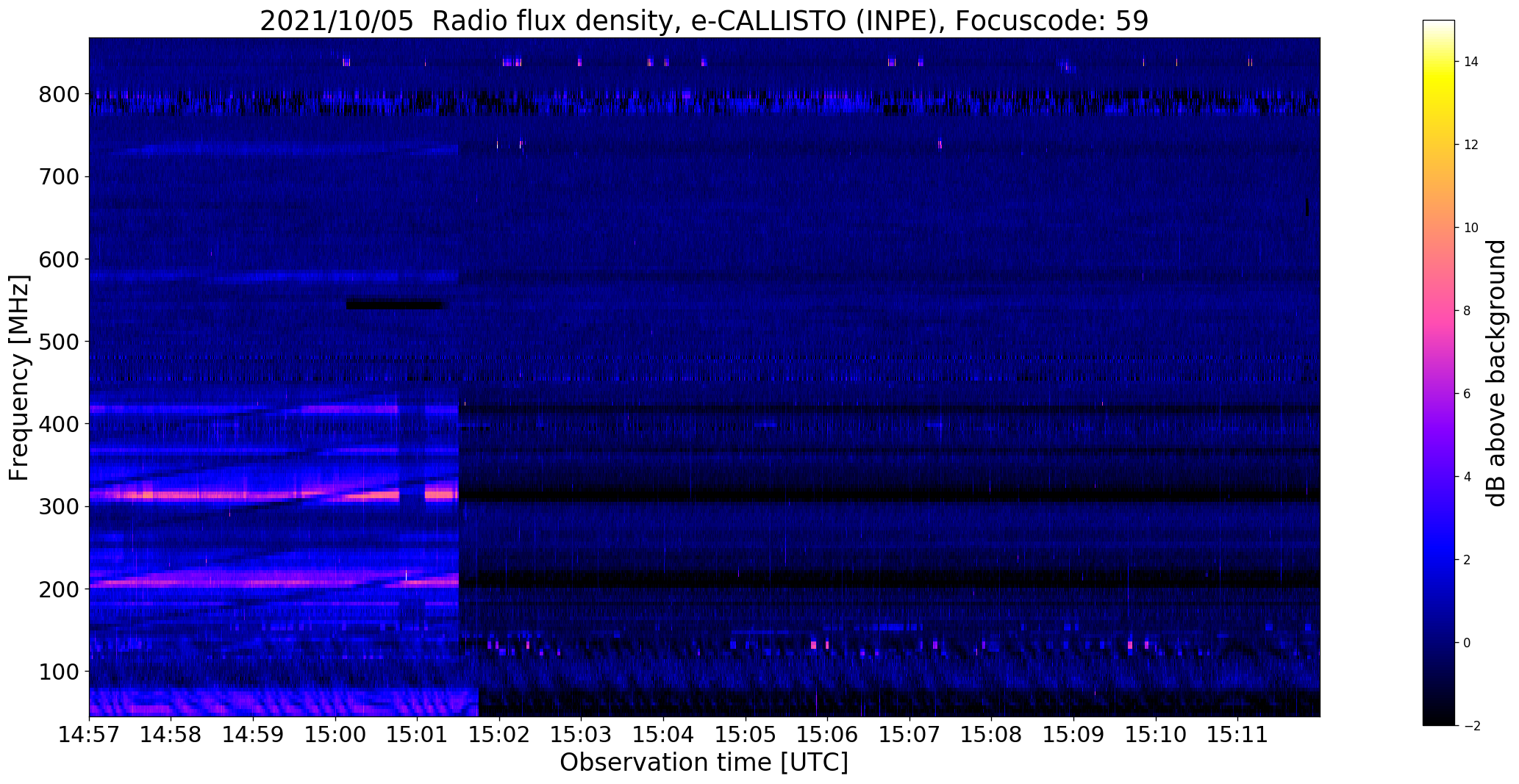Click the x-axis tick label 15:11
Image resolution: width=1519 pixels, height=784 pixels.
point(1238,735)
